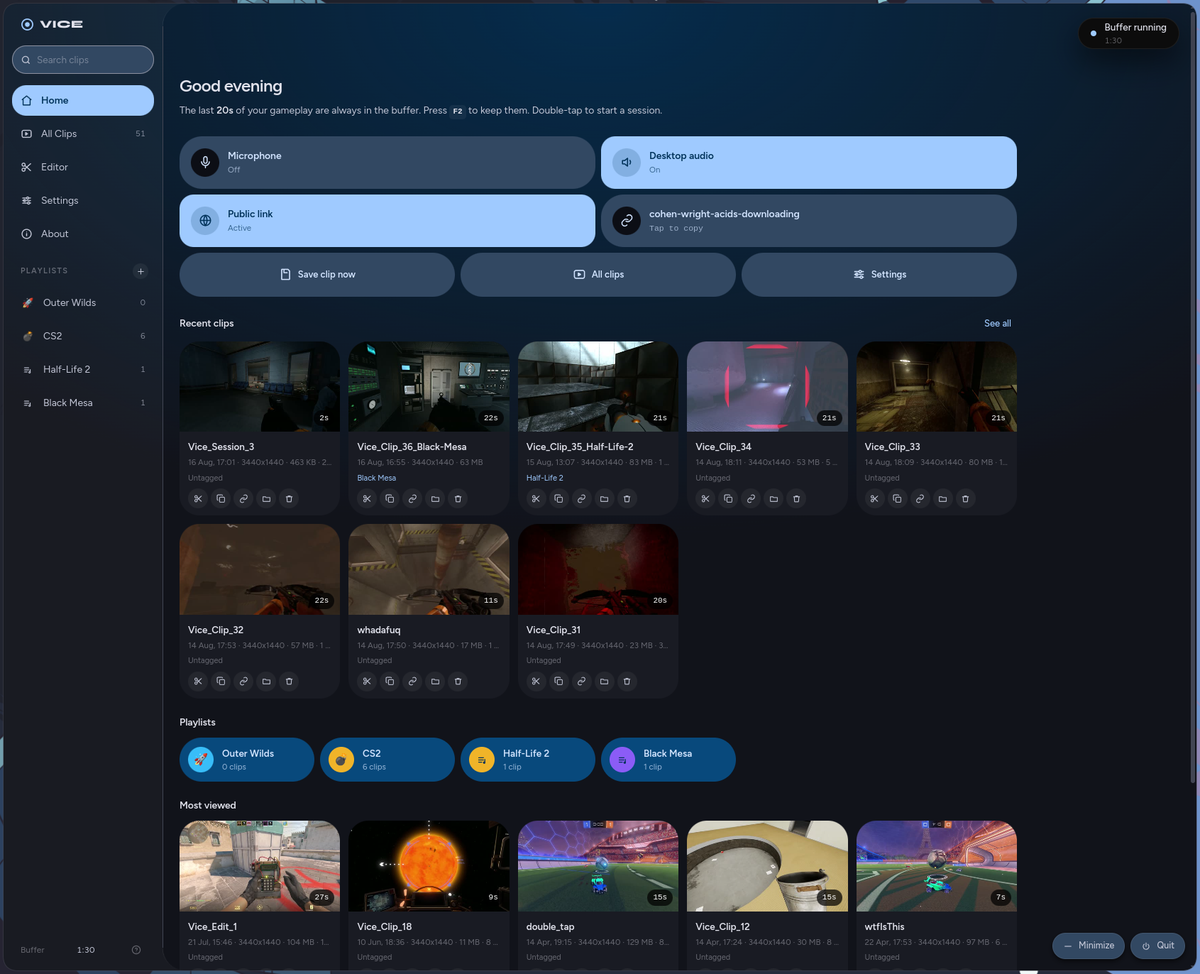This screenshot has height=974, width=1200.
Task: Open Half-Life 2 playlist in sidebar
Action: (x=83, y=370)
